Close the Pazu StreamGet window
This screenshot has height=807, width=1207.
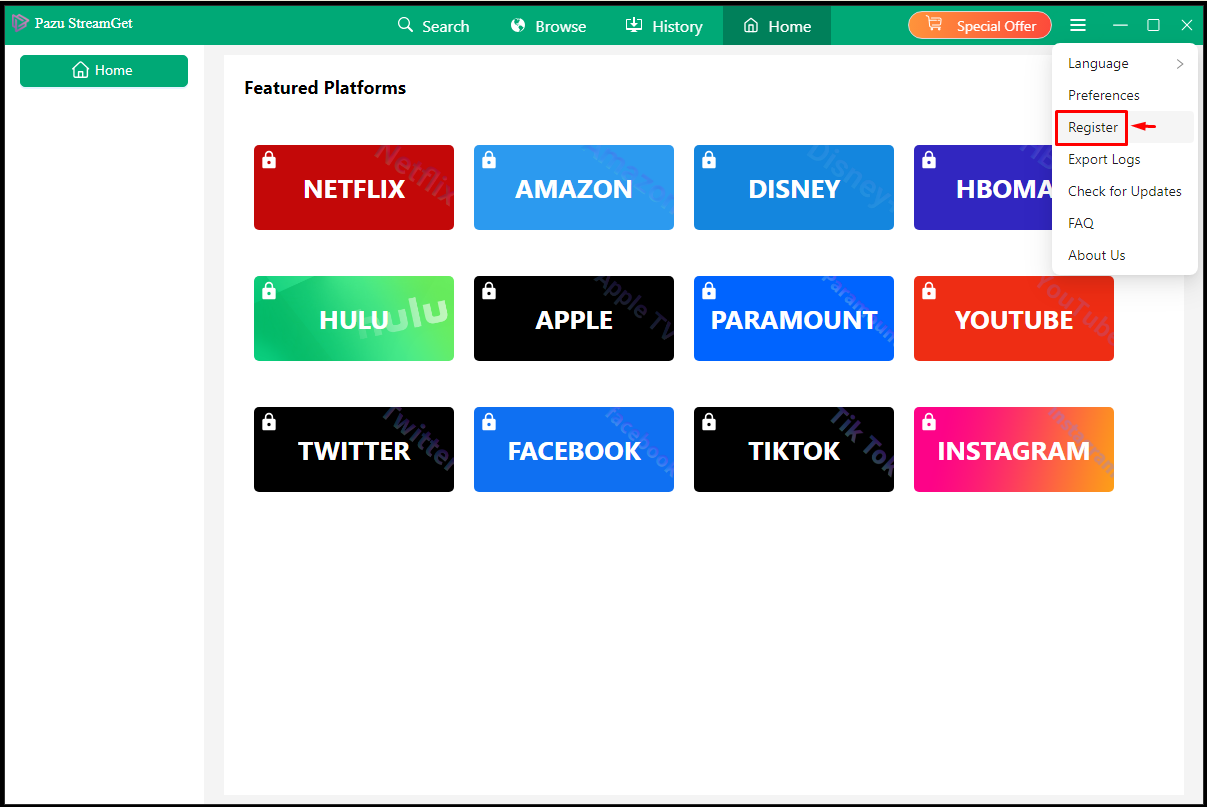[1187, 25]
